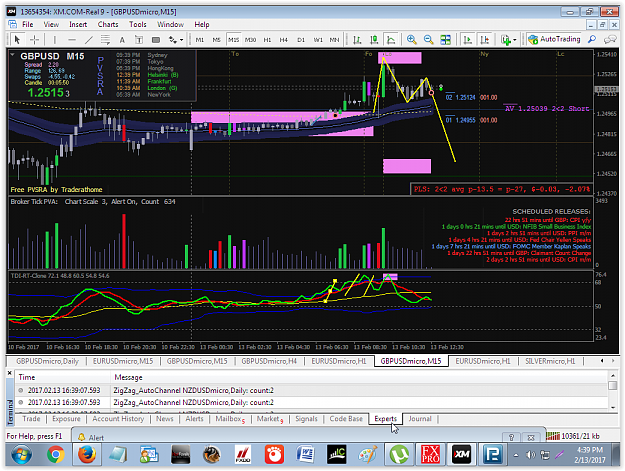
Task: Expand the indicators list dropdown arrow
Action: tap(515, 40)
